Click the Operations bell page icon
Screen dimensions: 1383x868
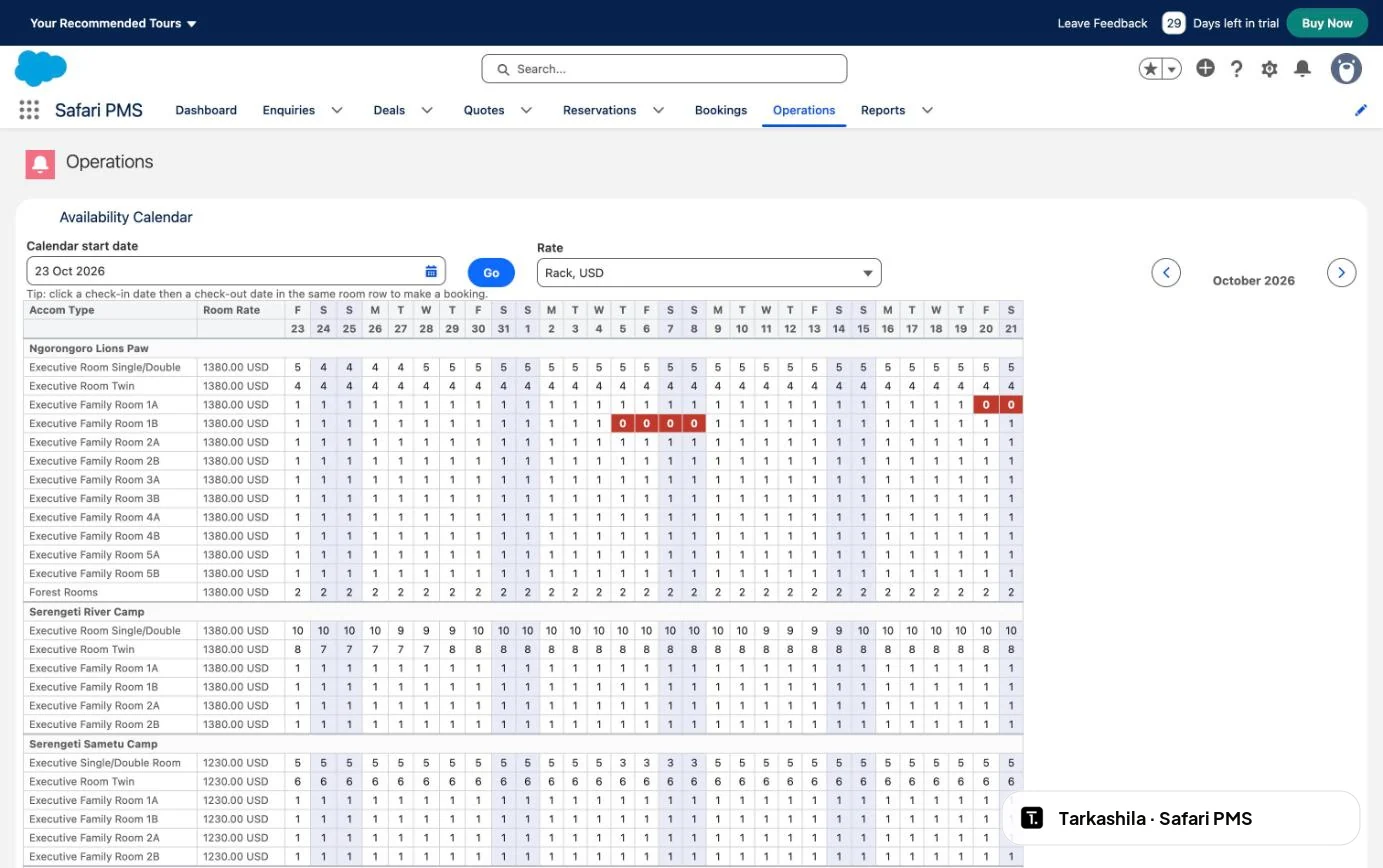tap(40, 163)
